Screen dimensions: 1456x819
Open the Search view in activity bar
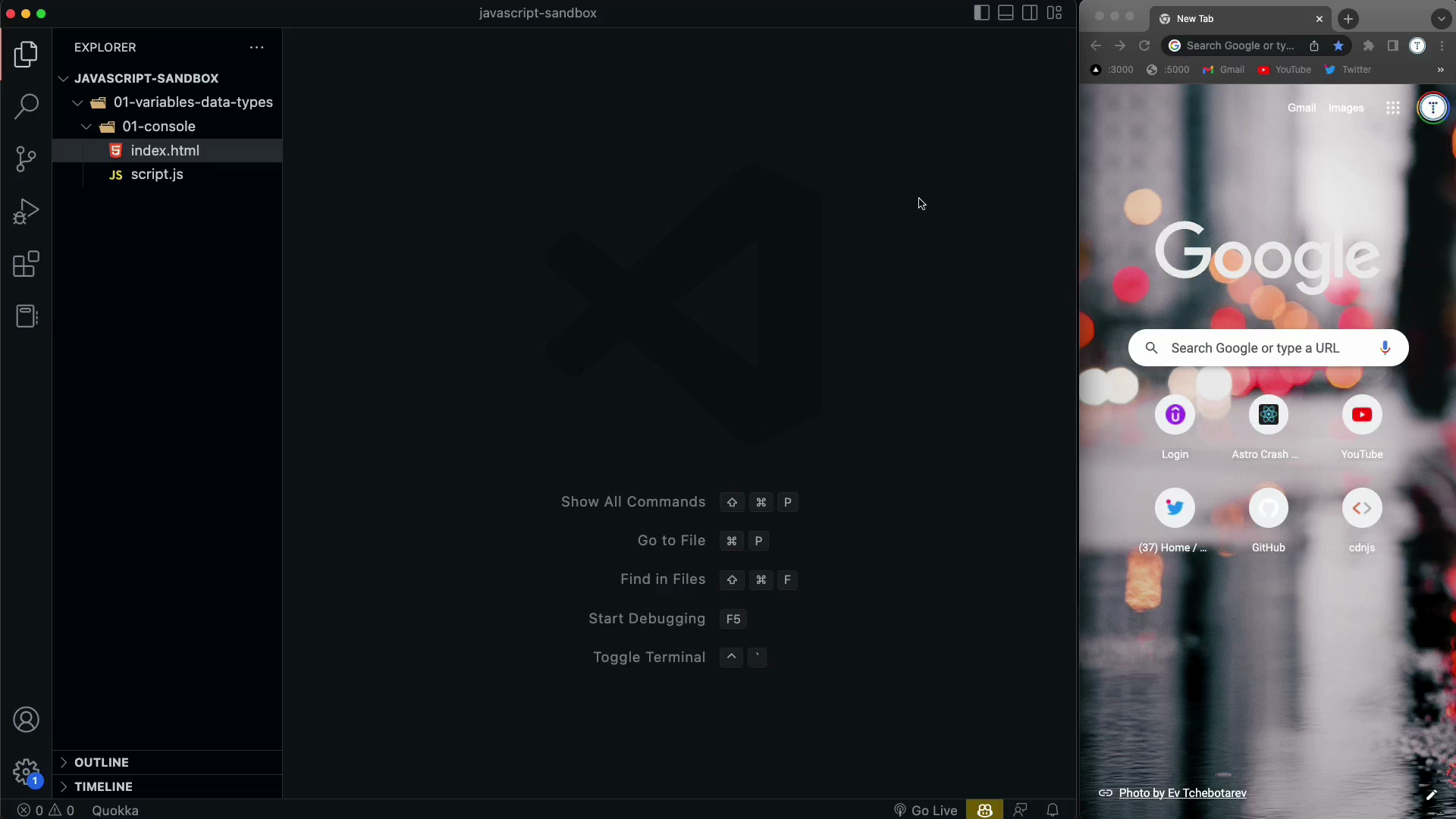click(26, 106)
